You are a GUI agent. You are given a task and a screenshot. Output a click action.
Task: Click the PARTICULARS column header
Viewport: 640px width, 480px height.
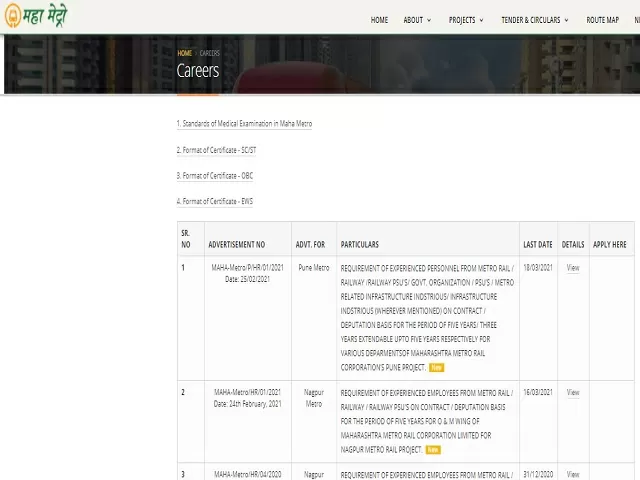[x=360, y=244]
